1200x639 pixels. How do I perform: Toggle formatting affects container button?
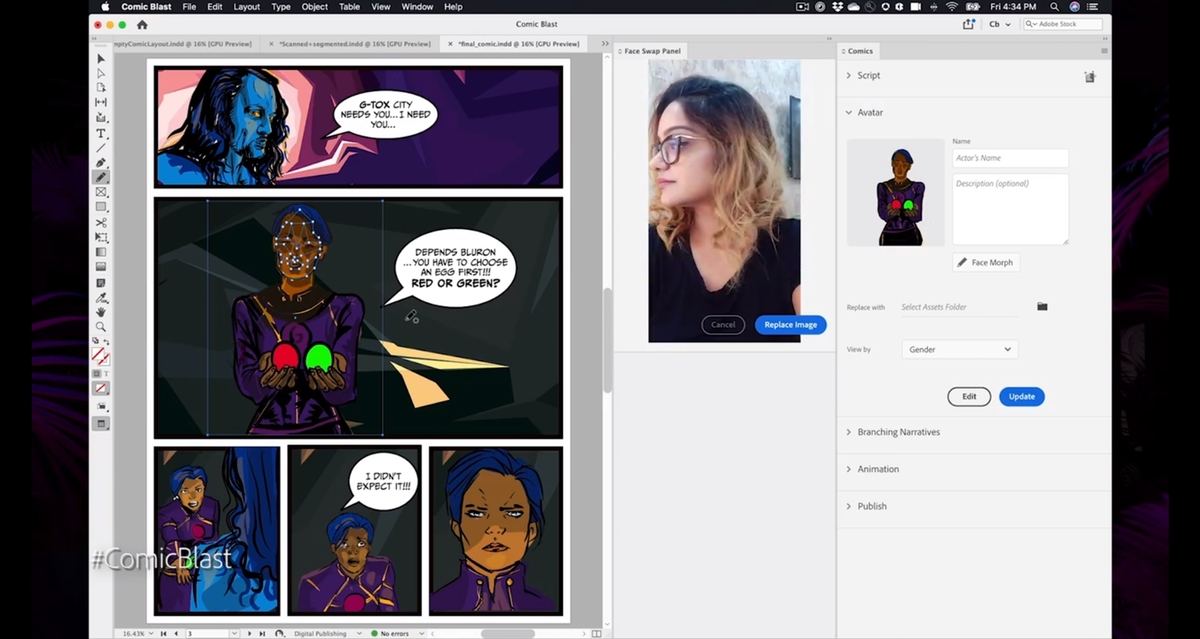(x=97, y=373)
